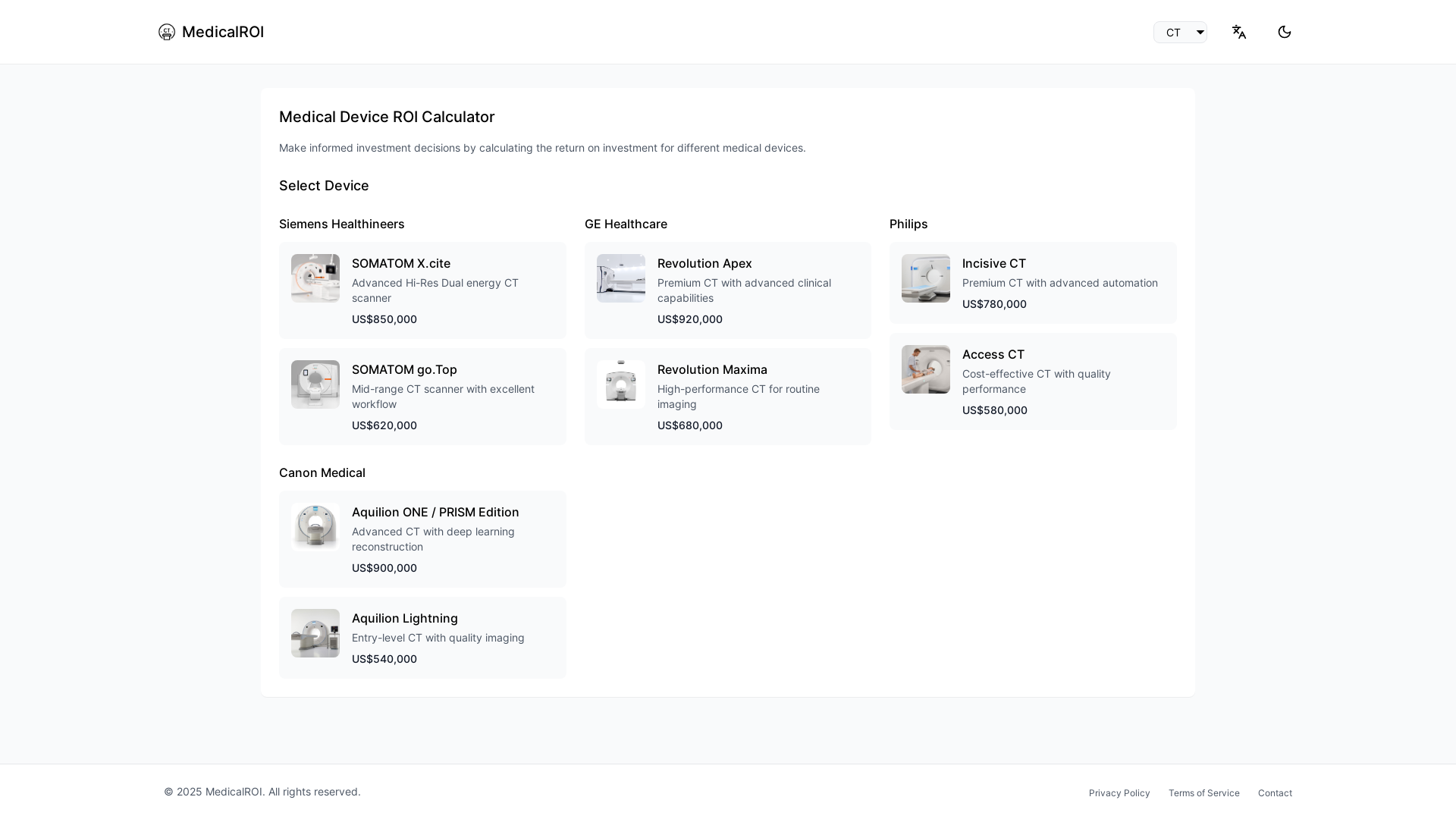1456x819 pixels.
Task: Select the Revolution Apex scanner thumbnail
Action: (621, 278)
